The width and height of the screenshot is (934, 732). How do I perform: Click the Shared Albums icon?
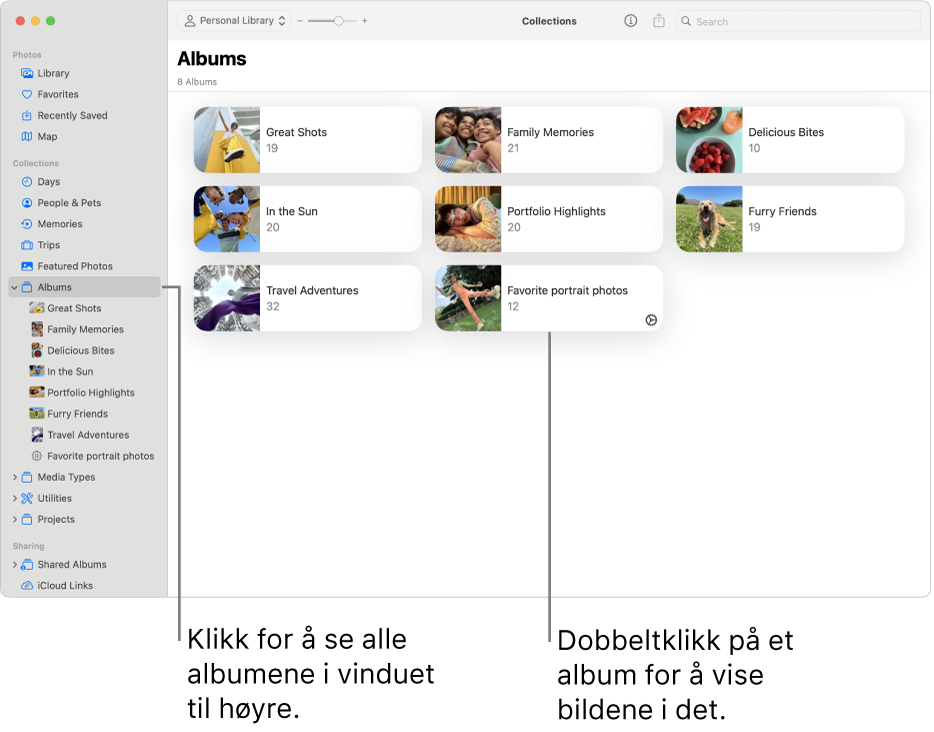coord(27,565)
